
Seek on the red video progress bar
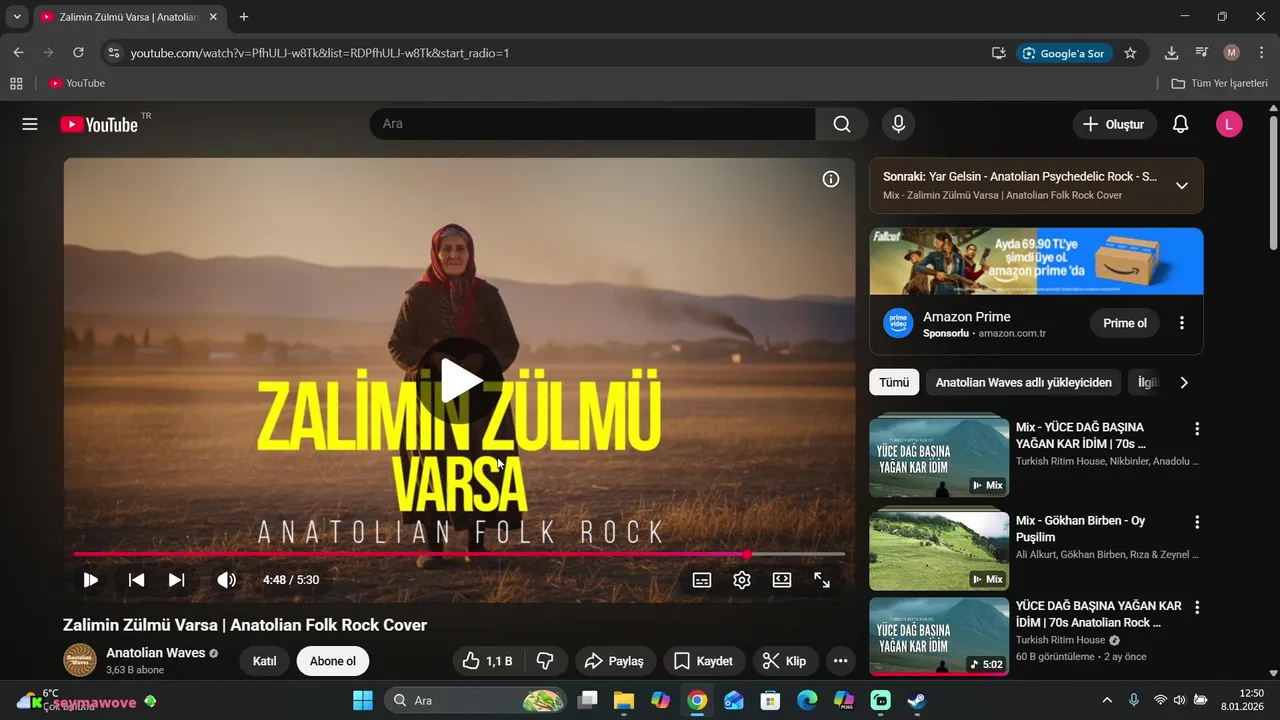point(459,554)
